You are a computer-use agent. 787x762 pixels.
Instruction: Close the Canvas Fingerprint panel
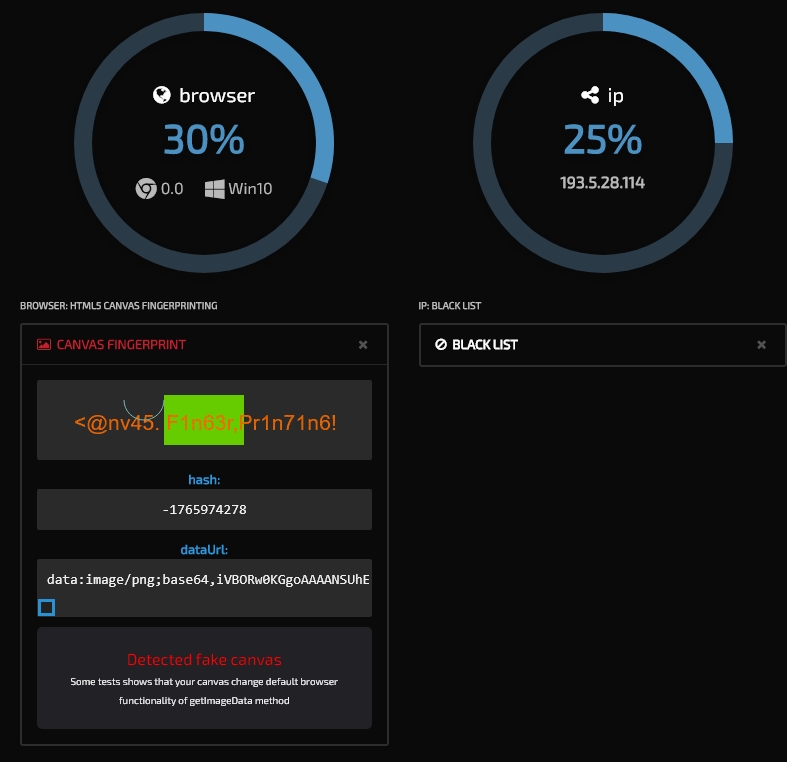click(363, 344)
